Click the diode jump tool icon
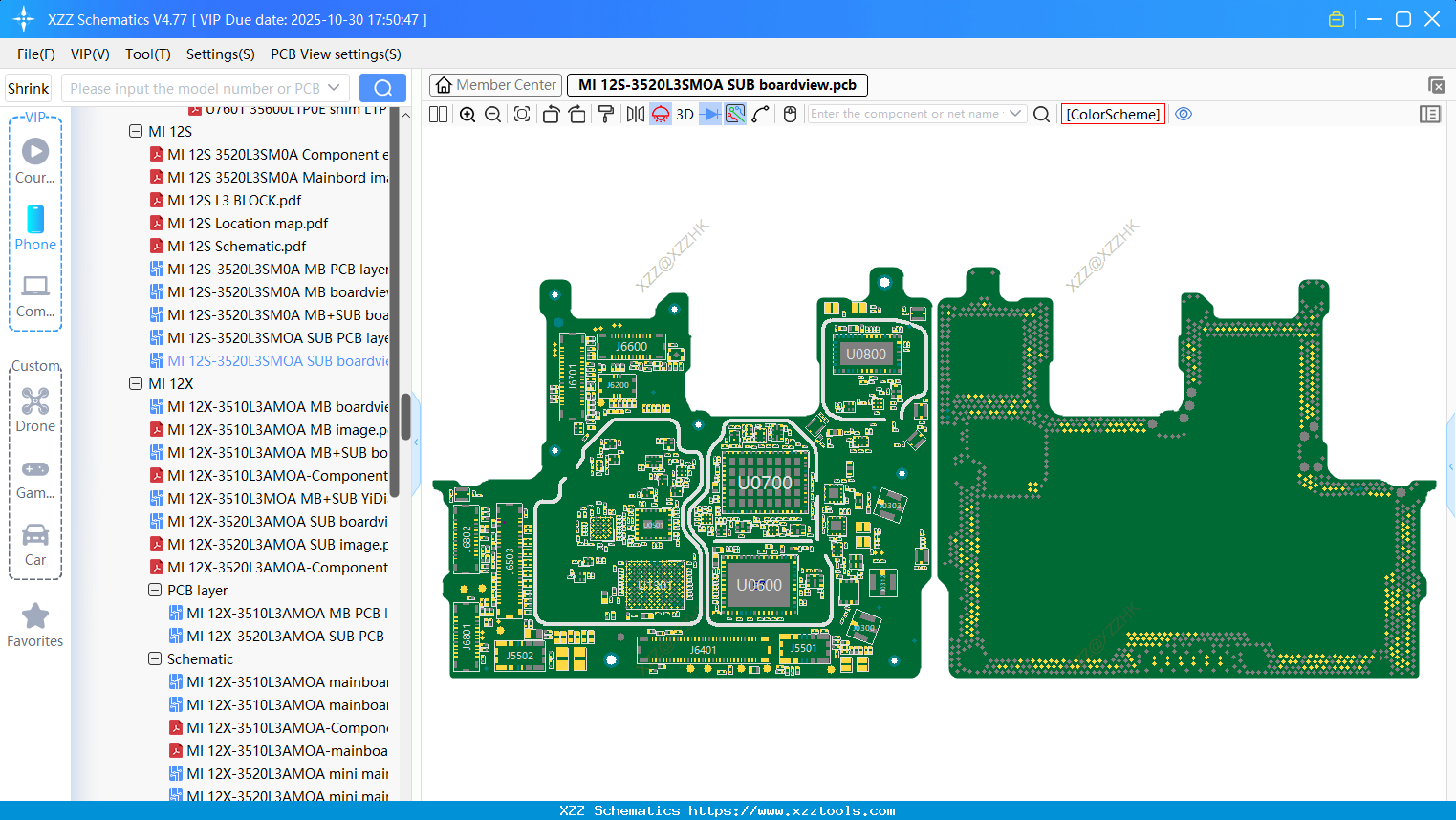Image resolution: width=1456 pixels, height=820 pixels. [x=709, y=114]
